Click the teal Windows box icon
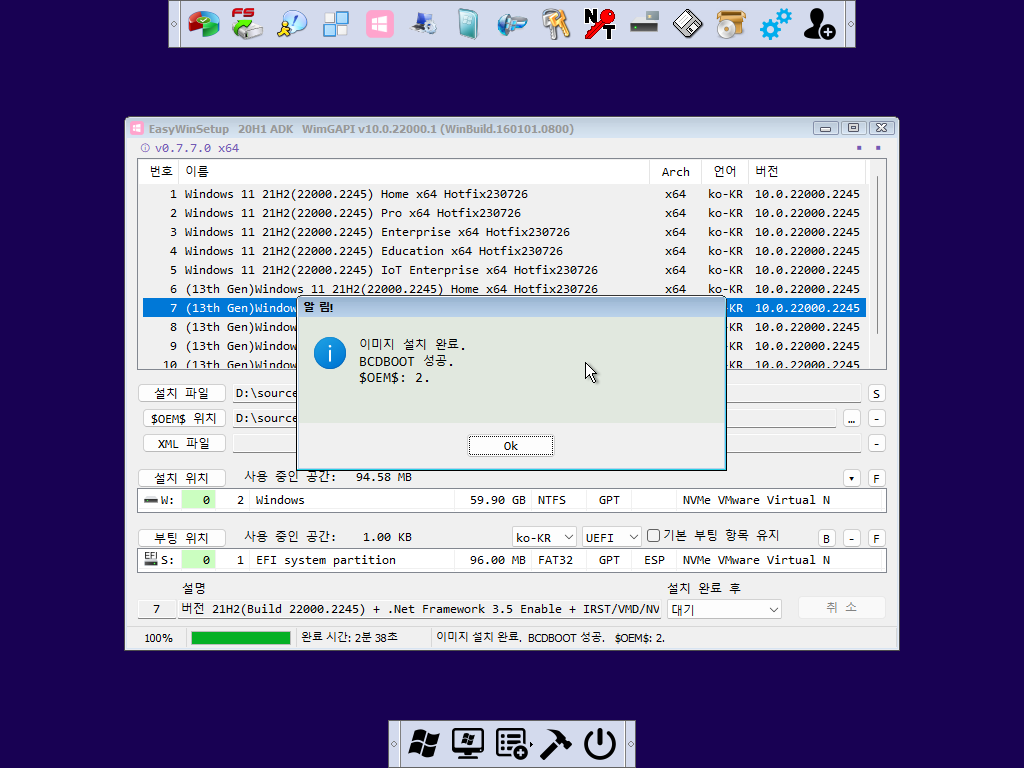Viewport: 1024px width, 768px height. [468, 24]
